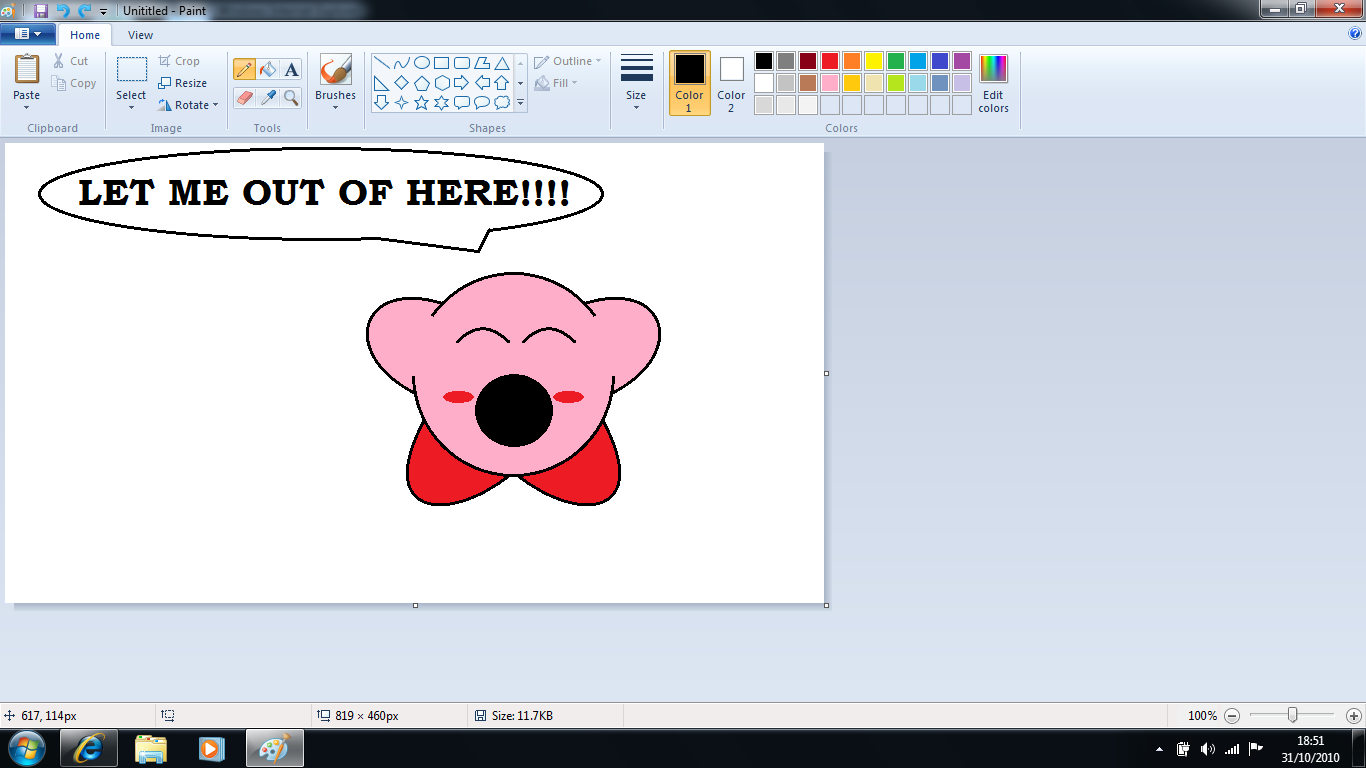Select the Pencil tool
1366x768 pixels.
tap(244, 69)
